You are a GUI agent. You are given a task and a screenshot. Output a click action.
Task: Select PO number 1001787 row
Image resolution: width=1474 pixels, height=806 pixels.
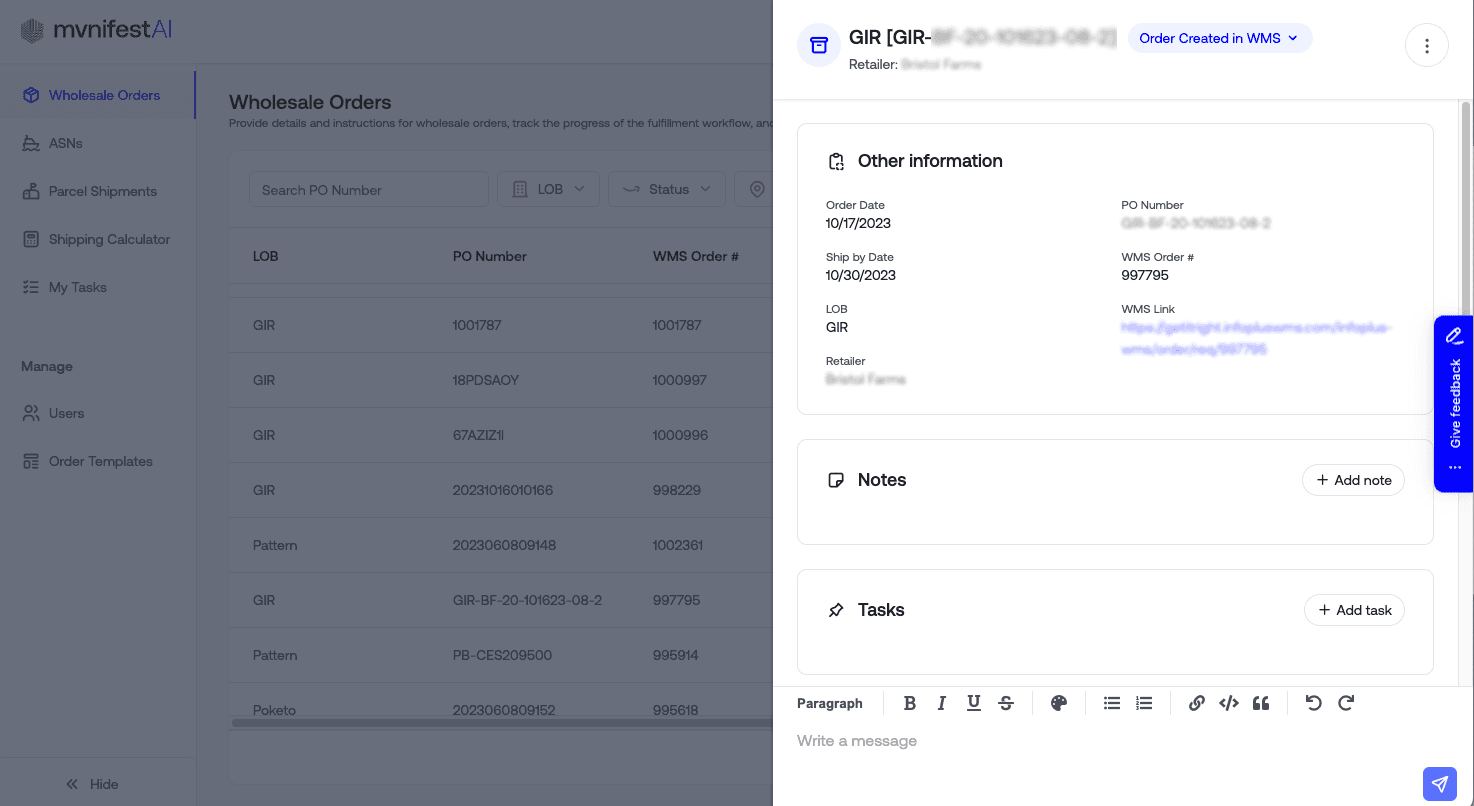tap(501, 325)
